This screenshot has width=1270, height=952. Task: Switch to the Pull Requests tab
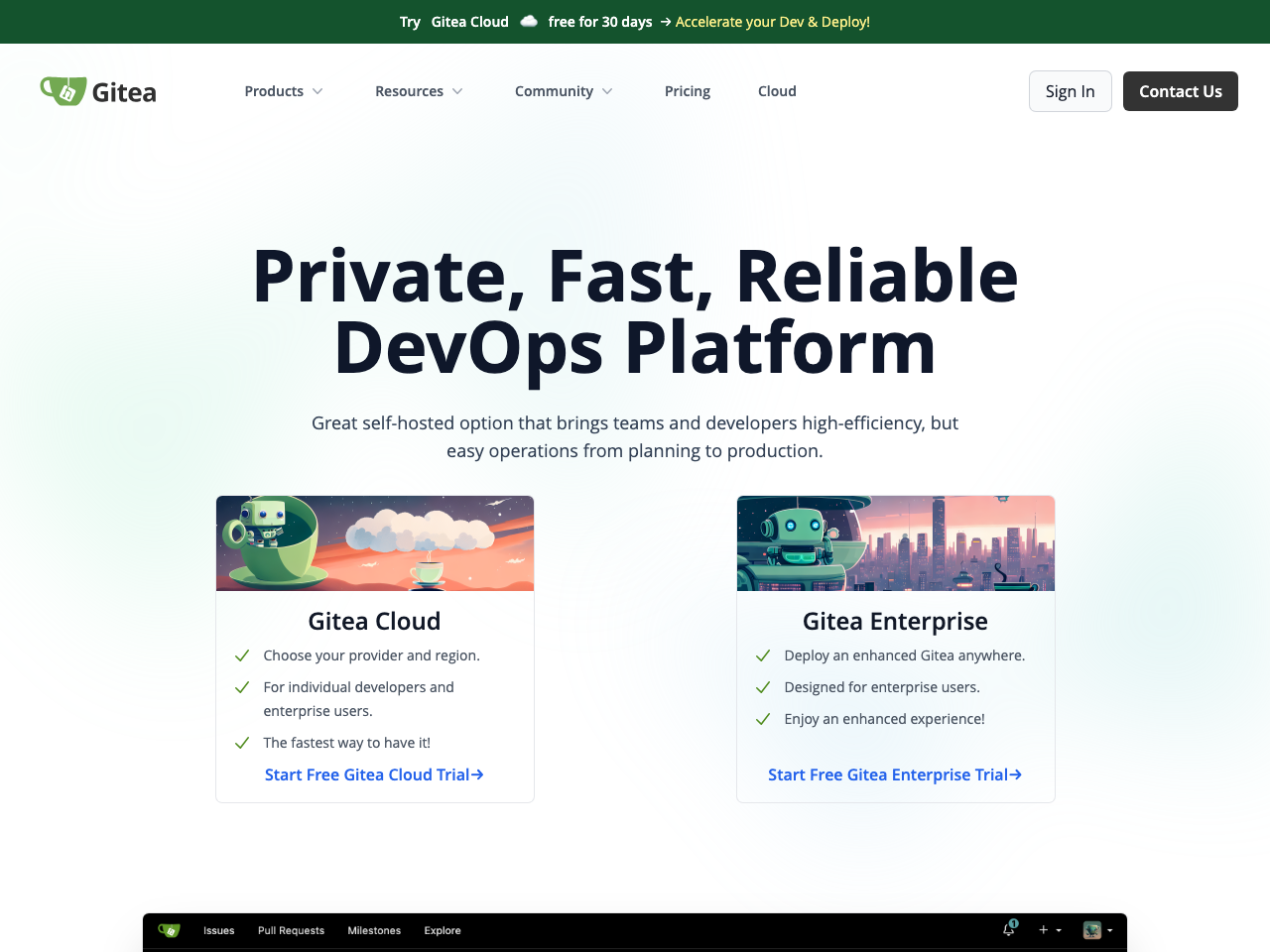pyautogui.click(x=291, y=930)
